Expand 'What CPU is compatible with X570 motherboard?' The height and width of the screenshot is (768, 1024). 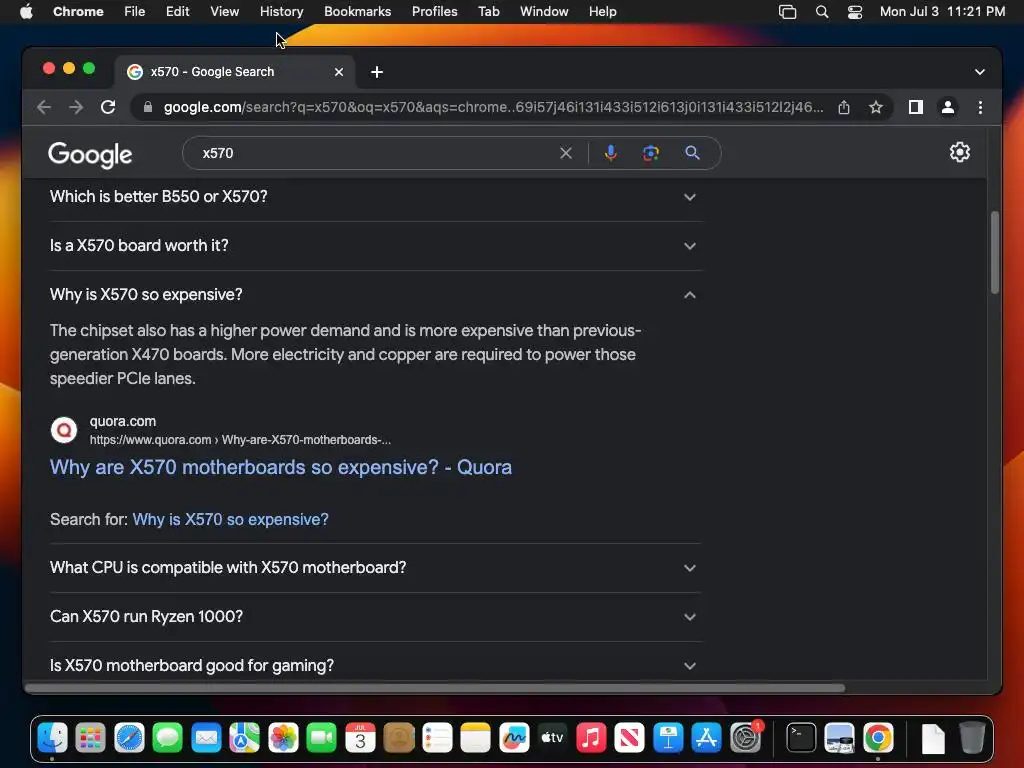[376, 568]
